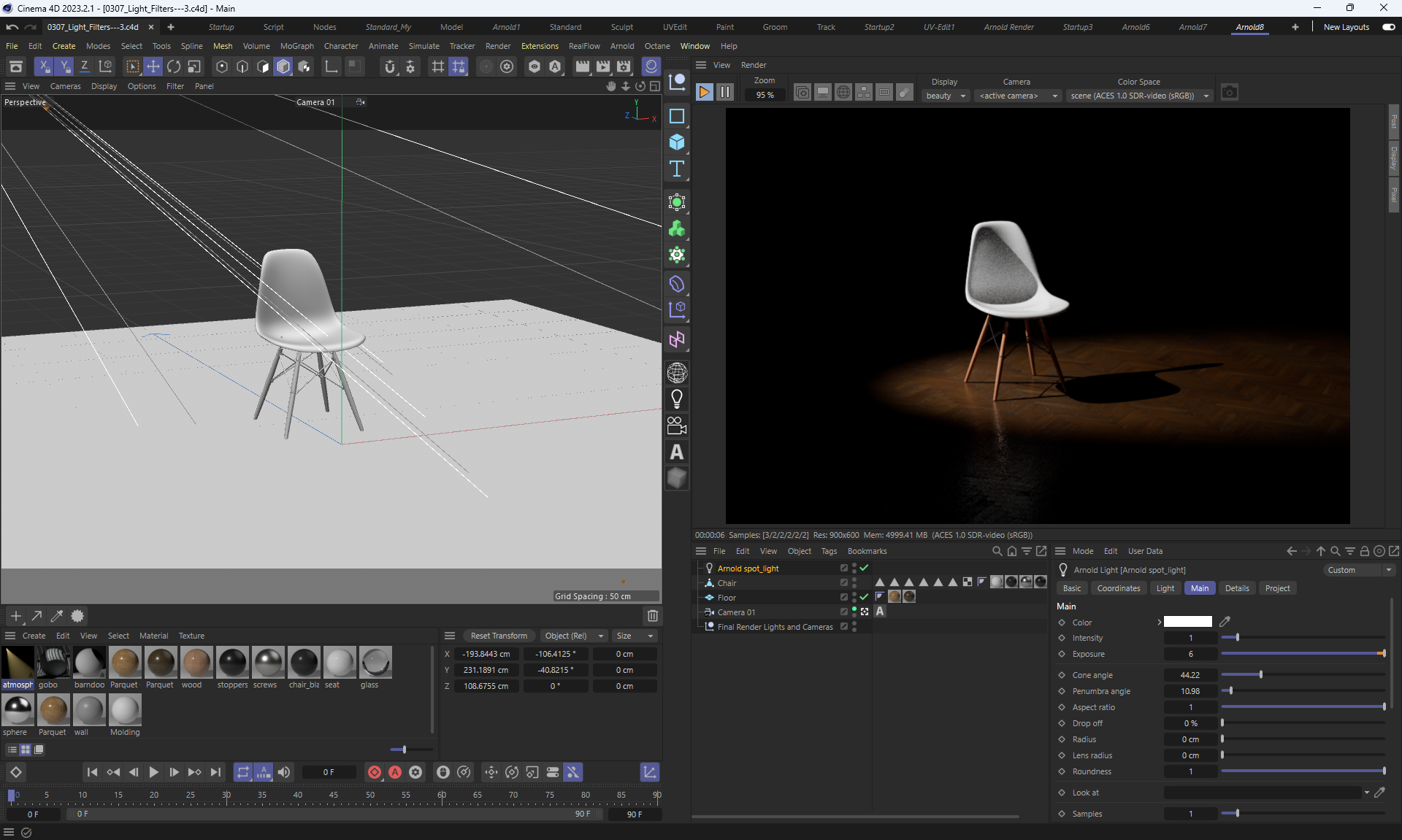1402x840 pixels.
Task: Select the Move tool in toolbar
Action: click(x=153, y=66)
